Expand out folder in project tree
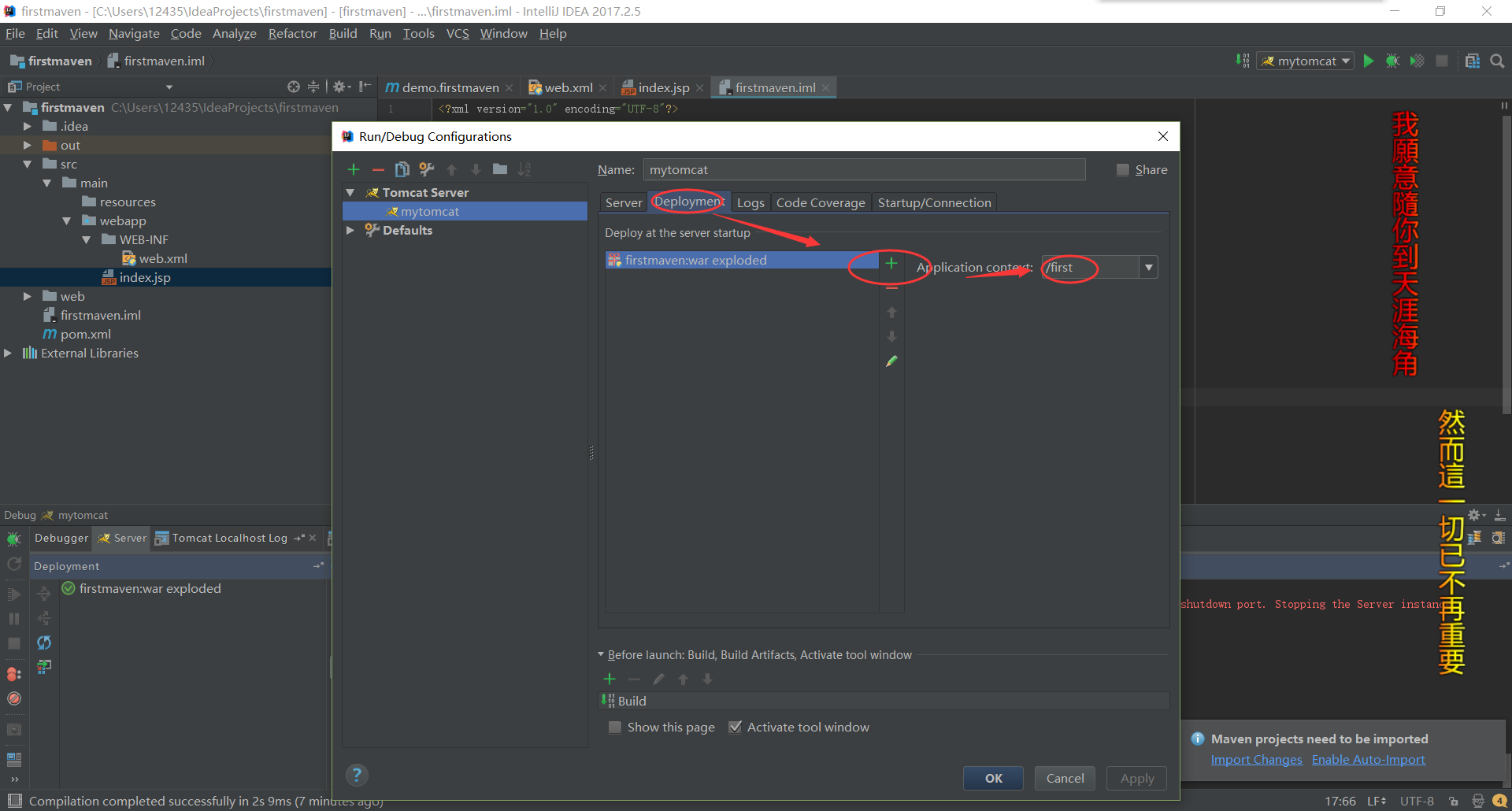Screen dimensions: 1512x811 tap(27, 145)
